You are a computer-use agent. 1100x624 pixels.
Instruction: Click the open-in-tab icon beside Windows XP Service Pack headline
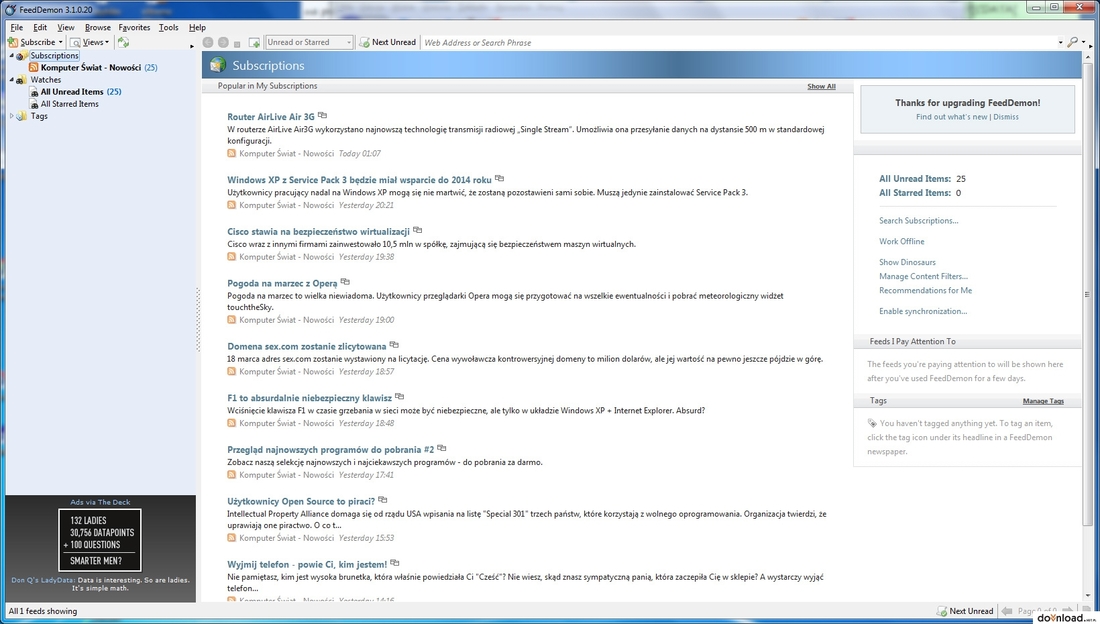pos(499,178)
